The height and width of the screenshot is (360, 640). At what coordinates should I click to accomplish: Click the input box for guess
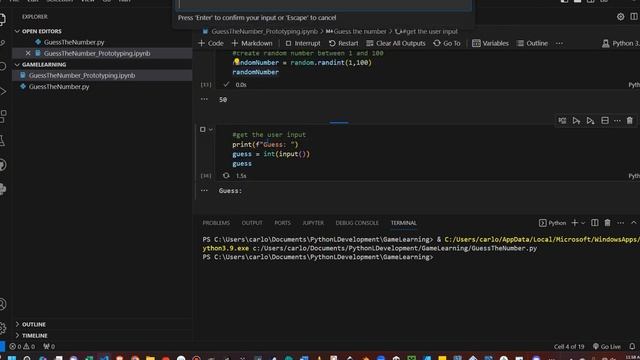tap(324, 5)
